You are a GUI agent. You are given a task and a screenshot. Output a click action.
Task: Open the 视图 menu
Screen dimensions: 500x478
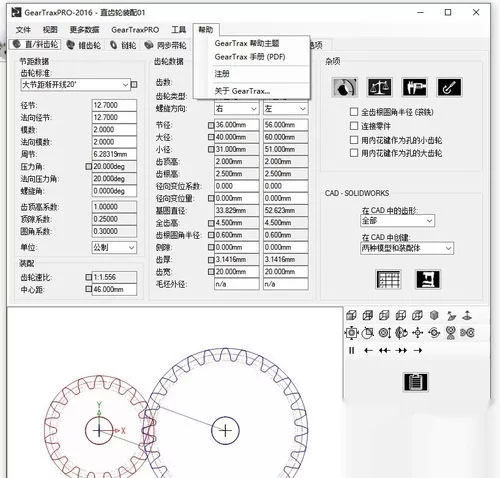pos(50,30)
